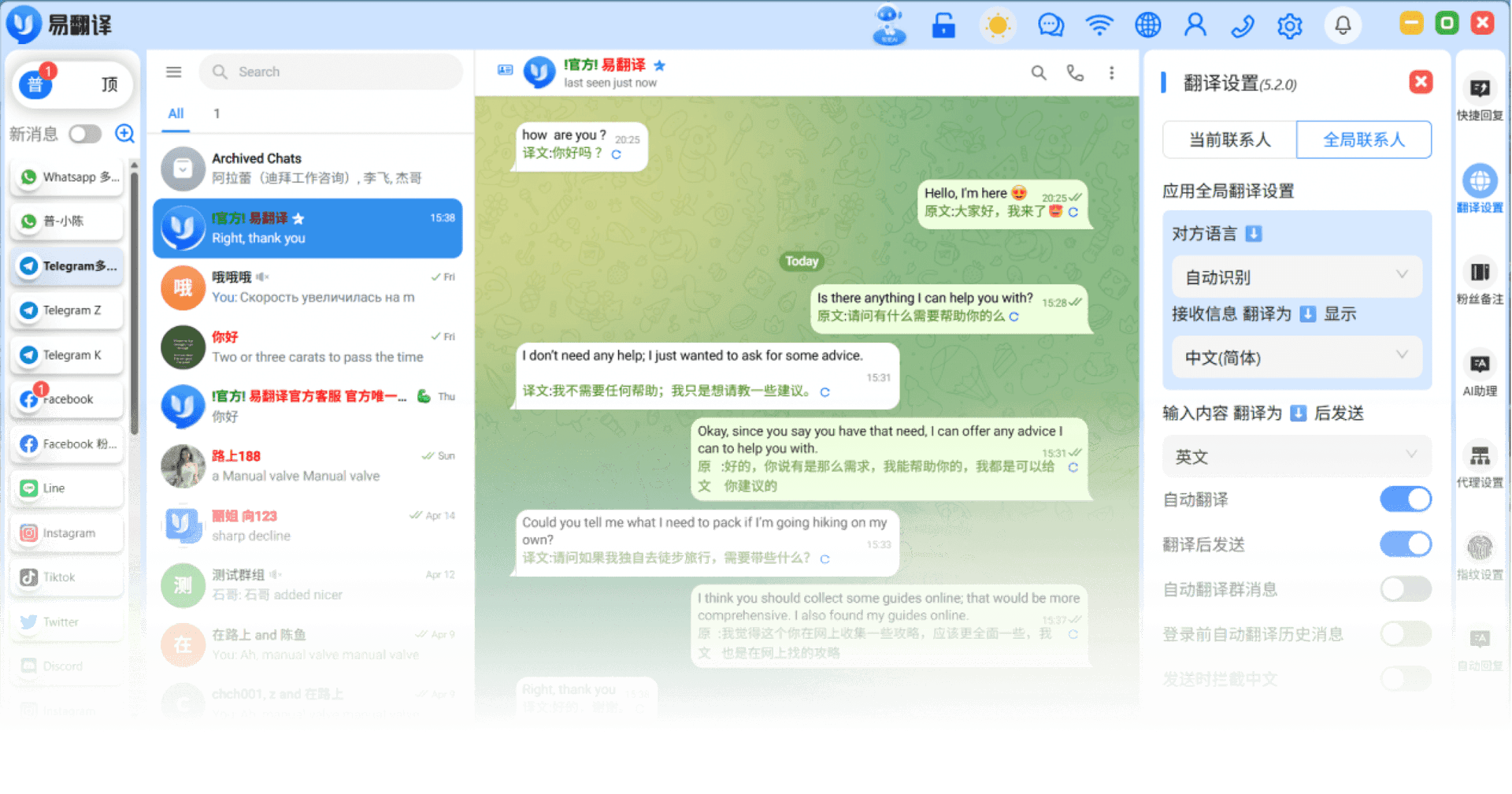Retranslate the 'how are you ?' message

click(616, 154)
